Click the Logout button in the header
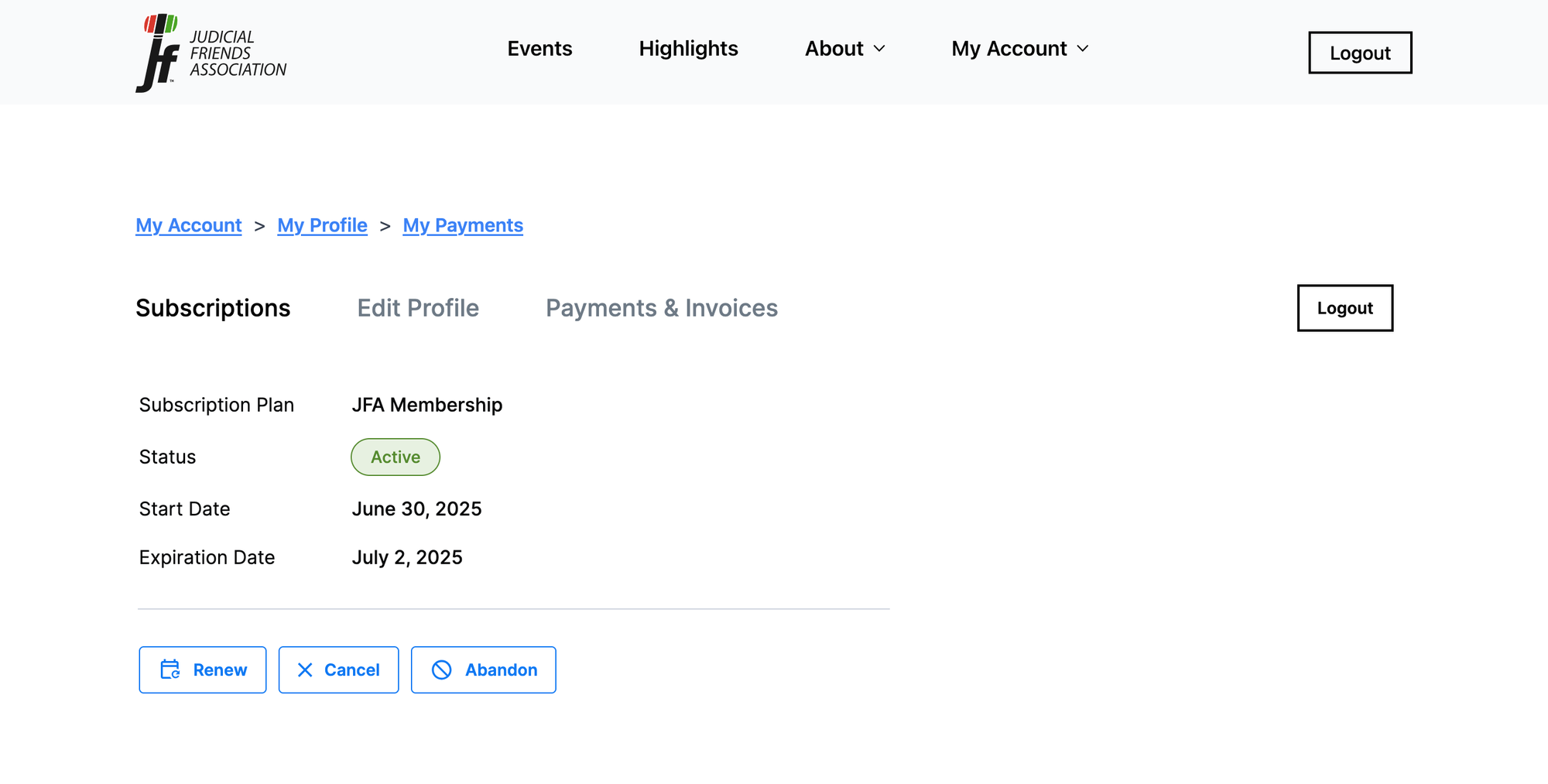 (x=1359, y=53)
